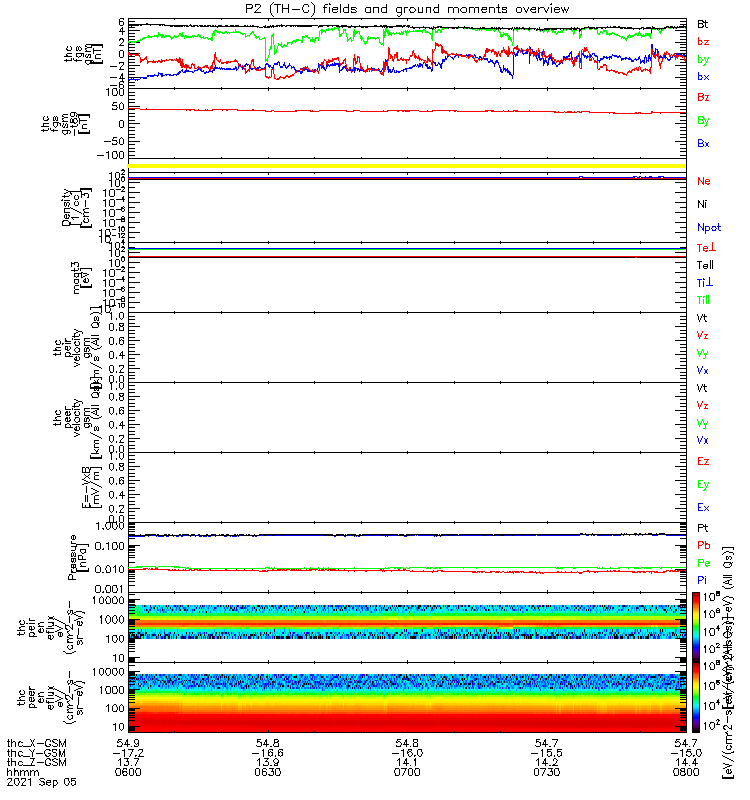Select the X-GSM position value '54.9'

[x=128, y=743]
